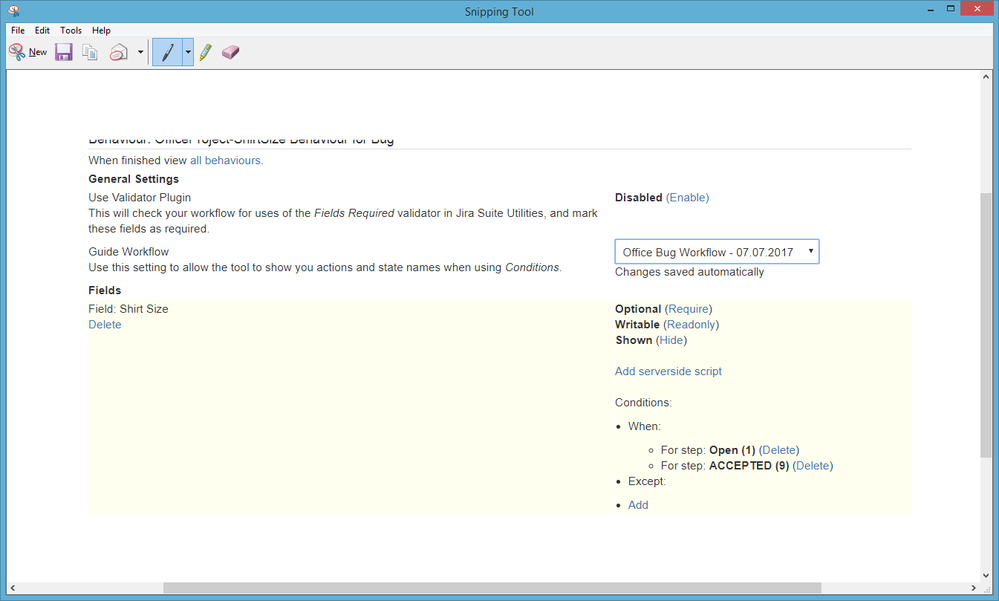Viewport: 999px width, 601px height.
Task: Select the Pen tool
Action: coord(168,52)
